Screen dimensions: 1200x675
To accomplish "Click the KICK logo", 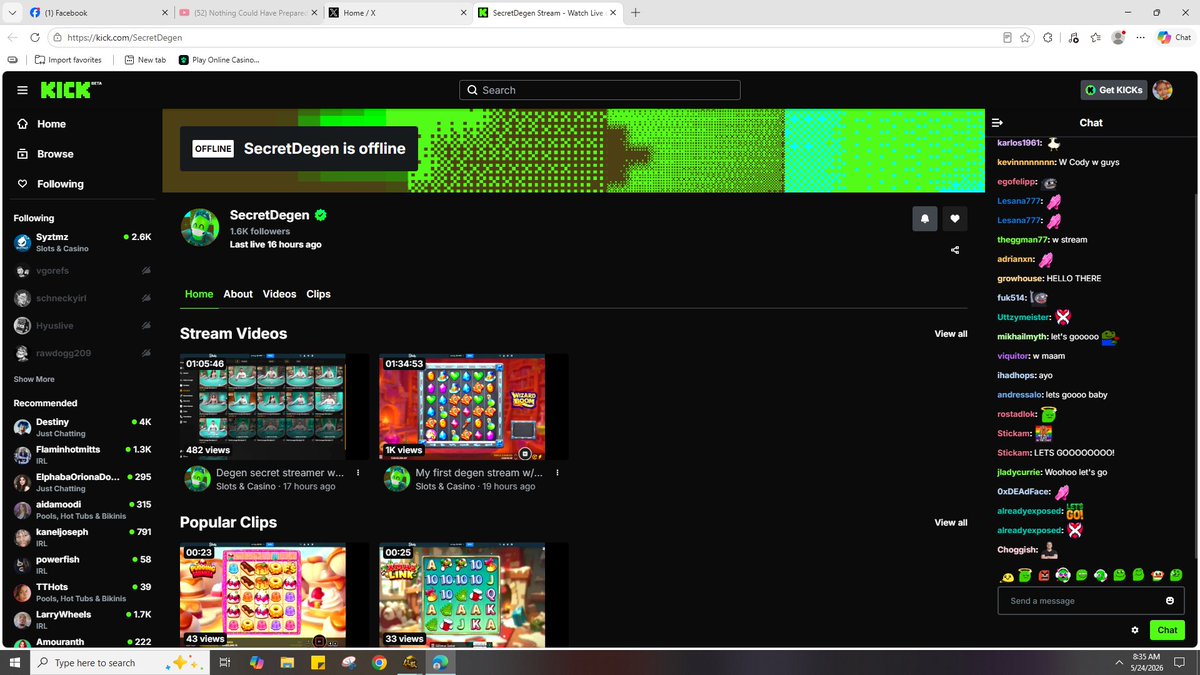I will [x=70, y=90].
